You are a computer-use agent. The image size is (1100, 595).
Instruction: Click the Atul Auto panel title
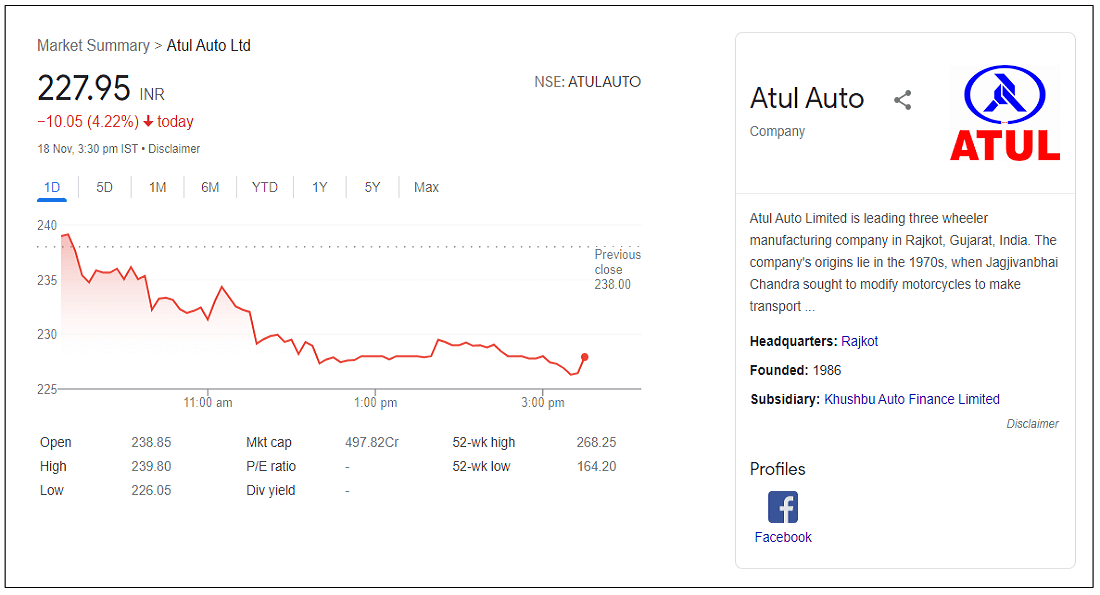[x=807, y=98]
